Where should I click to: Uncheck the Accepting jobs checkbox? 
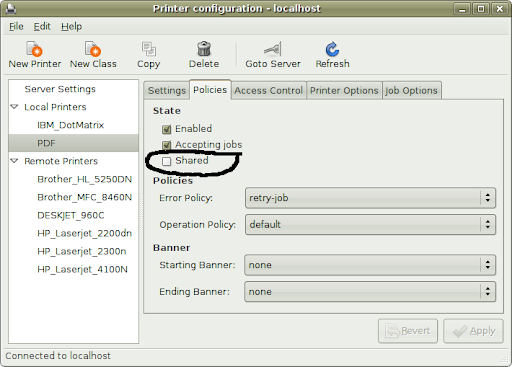click(x=166, y=145)
